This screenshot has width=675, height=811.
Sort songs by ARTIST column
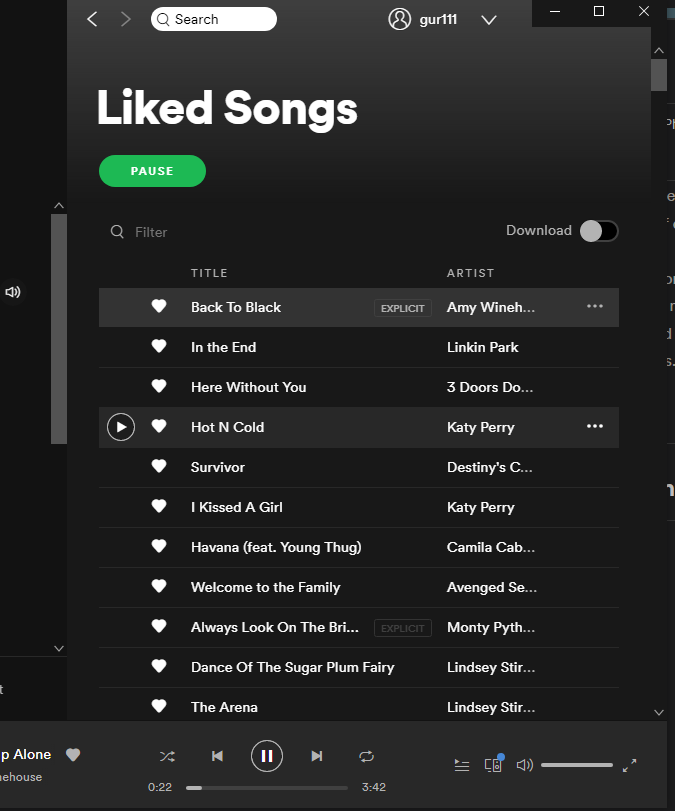click(x=470, y=273)
